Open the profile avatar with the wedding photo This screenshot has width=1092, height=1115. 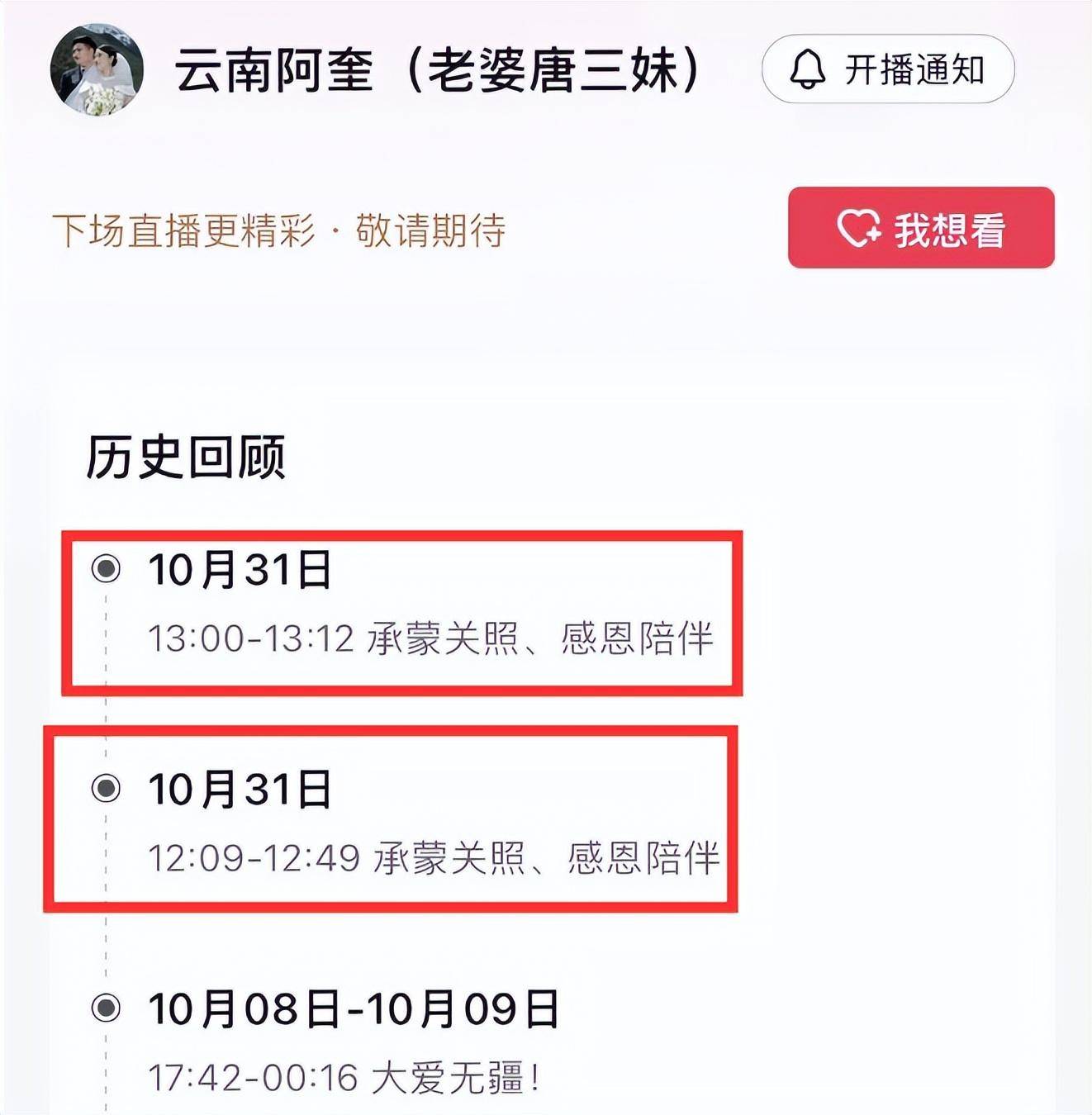[x=97, y=69]
